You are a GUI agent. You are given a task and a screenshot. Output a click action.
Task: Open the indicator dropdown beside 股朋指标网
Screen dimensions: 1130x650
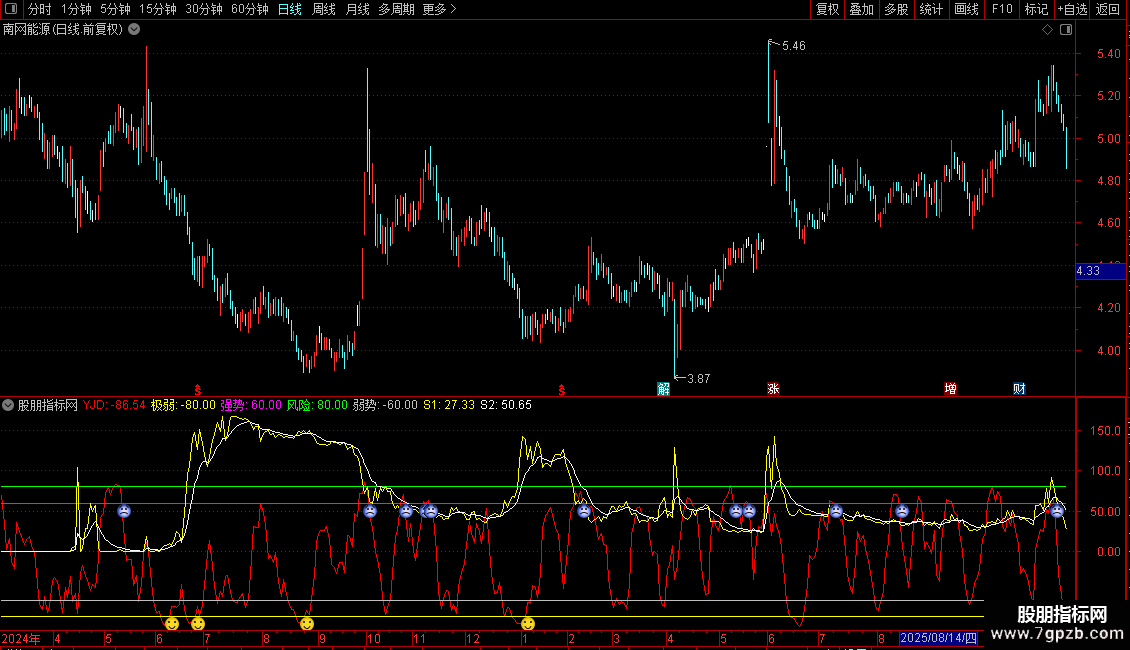point(8,405)
